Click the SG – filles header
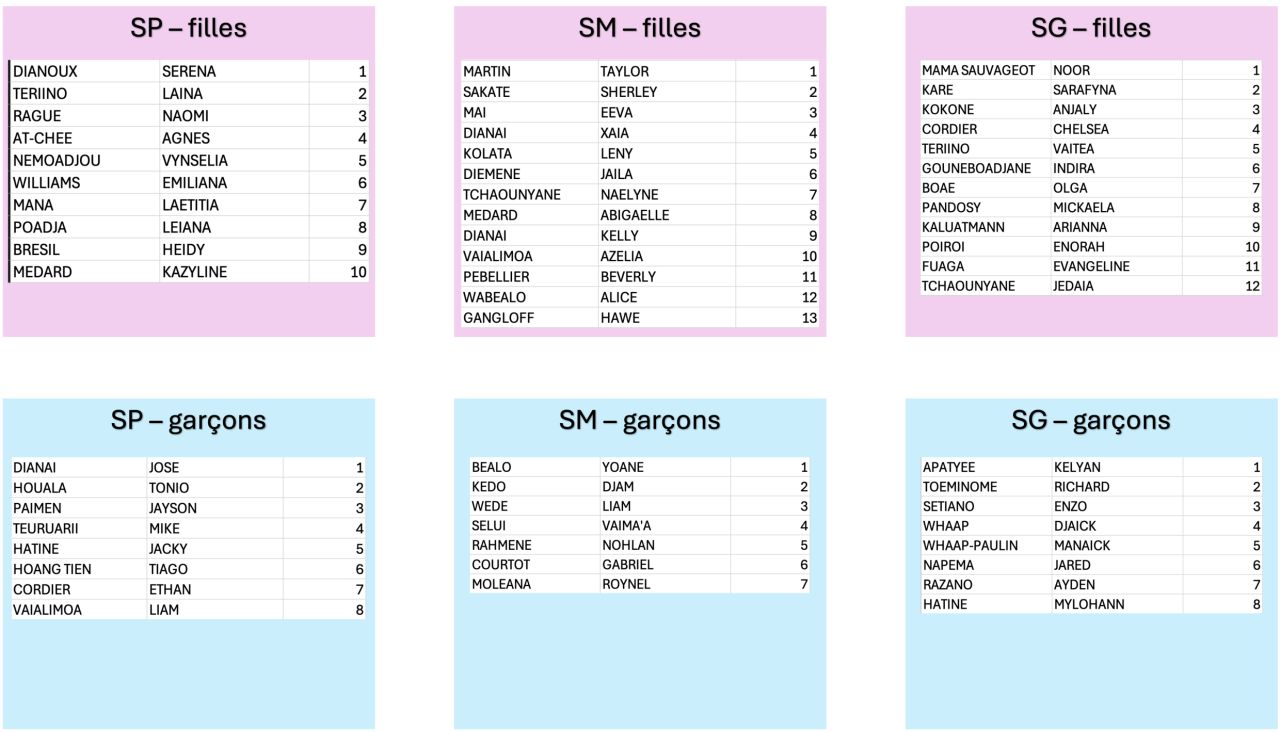This screenshot has width=1280, height=732. tap(1091, 28)
